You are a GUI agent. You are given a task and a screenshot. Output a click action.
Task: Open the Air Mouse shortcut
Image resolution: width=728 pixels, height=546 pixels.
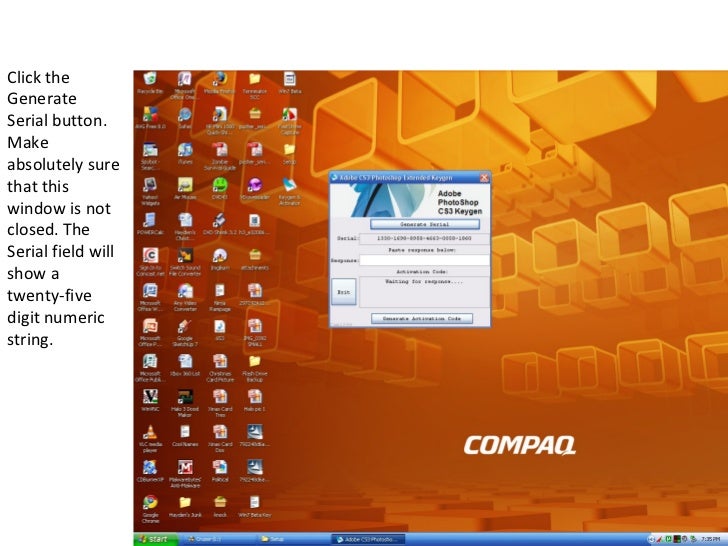(185, 188)
